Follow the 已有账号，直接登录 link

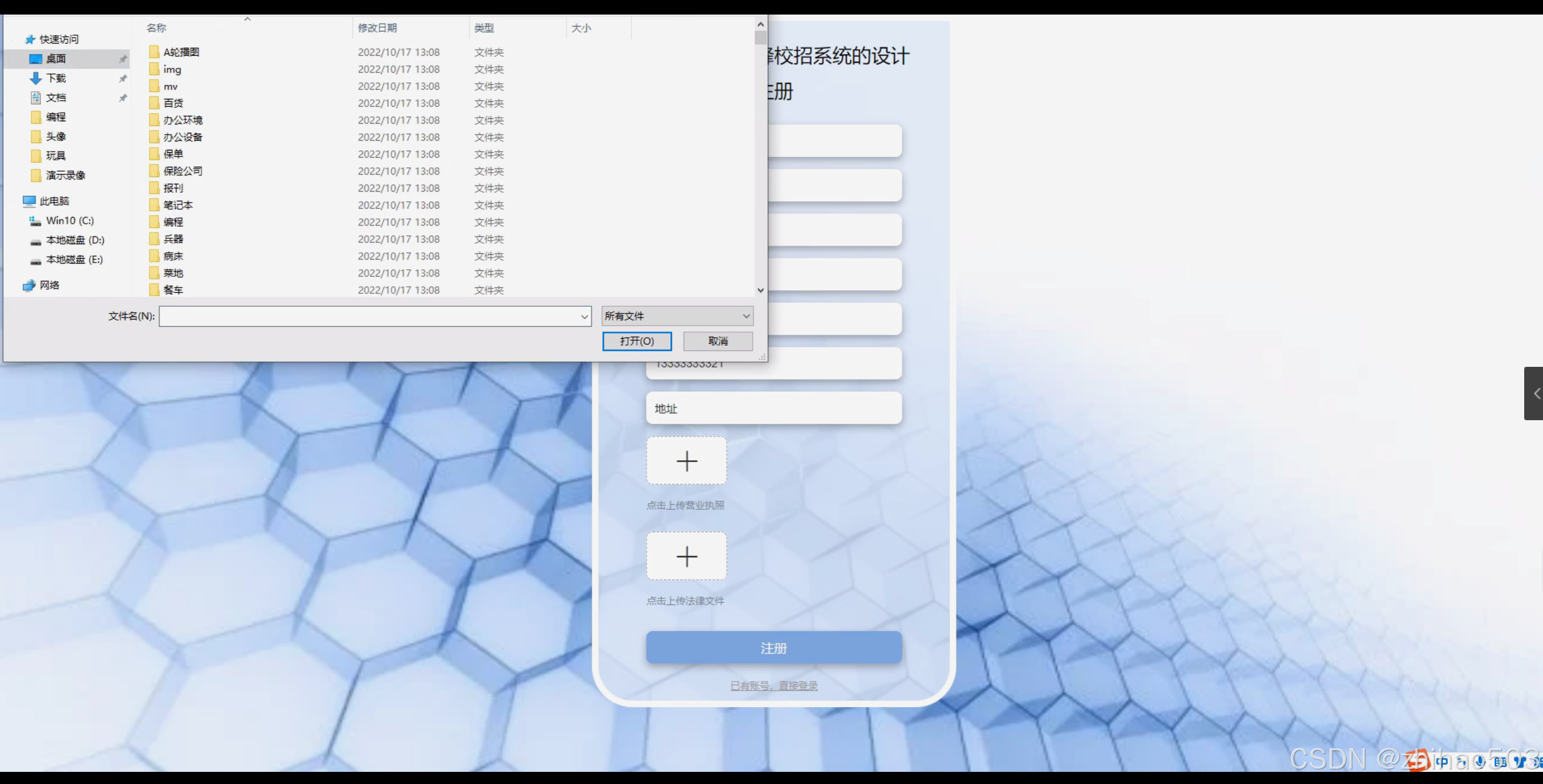[x=773, y=686]
